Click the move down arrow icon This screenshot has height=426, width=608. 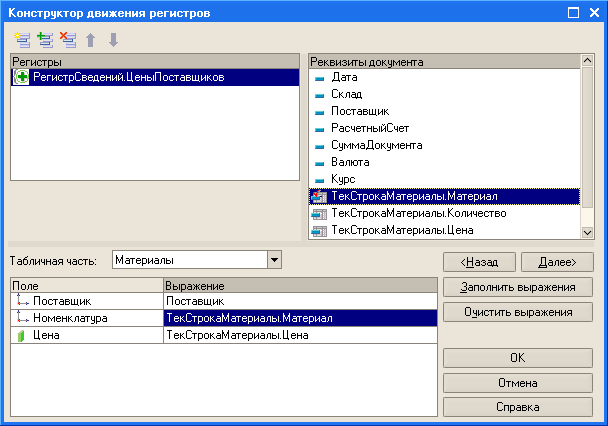(113, 40)
